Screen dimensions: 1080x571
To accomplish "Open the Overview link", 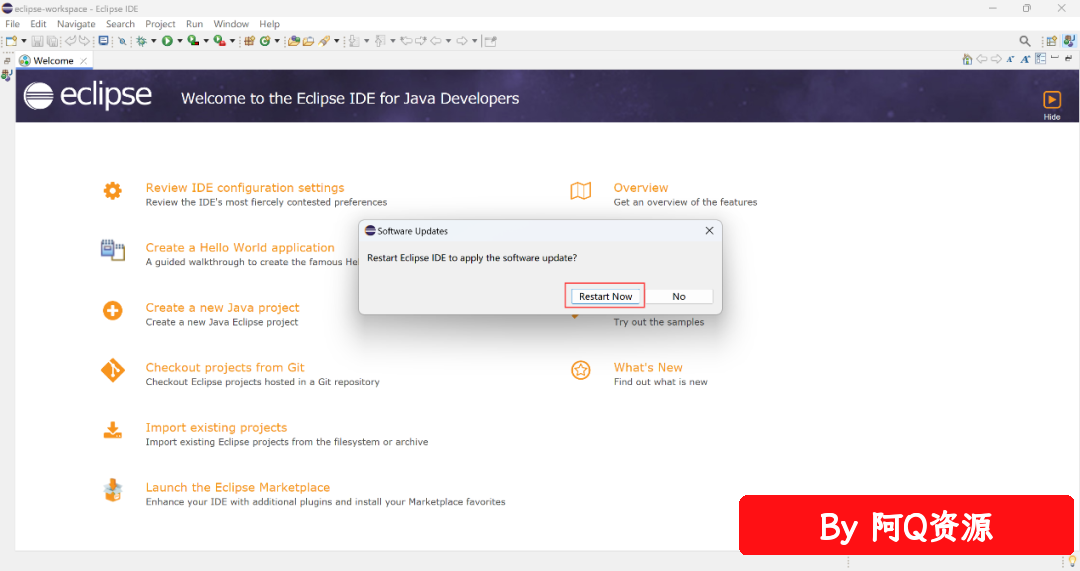I will pyautogui.click(x=641, y=187).
